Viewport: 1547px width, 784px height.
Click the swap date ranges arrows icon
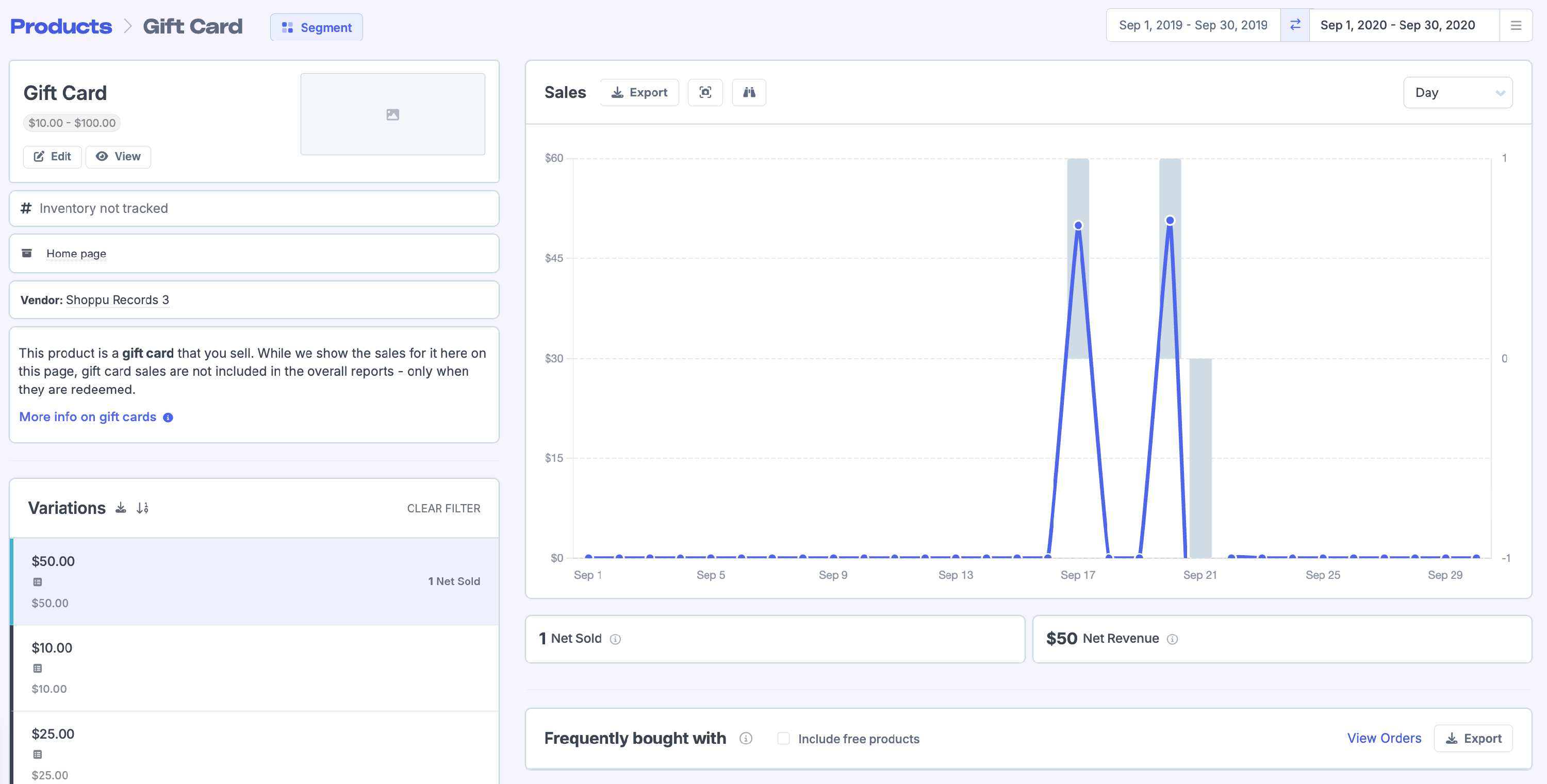tap(1295, 25)
